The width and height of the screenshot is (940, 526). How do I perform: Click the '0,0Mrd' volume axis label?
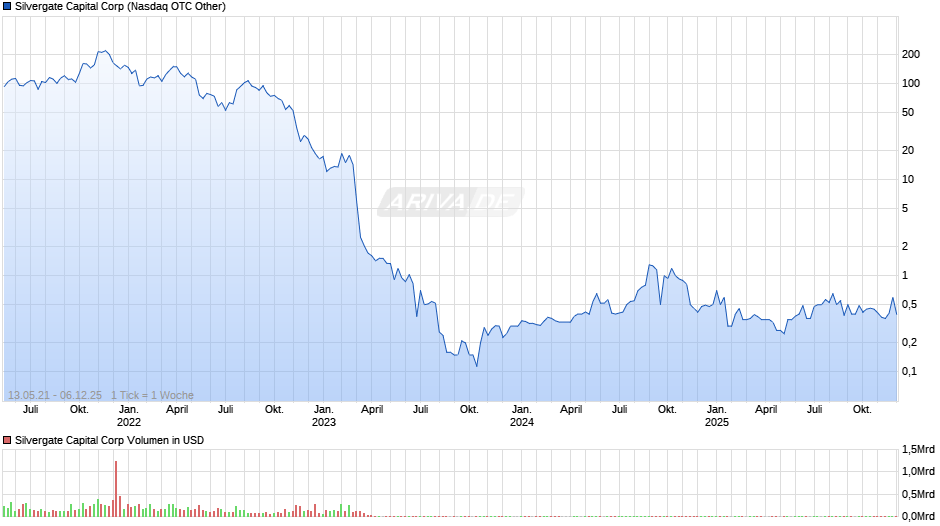pyautogui.click(x=918, y=516)
